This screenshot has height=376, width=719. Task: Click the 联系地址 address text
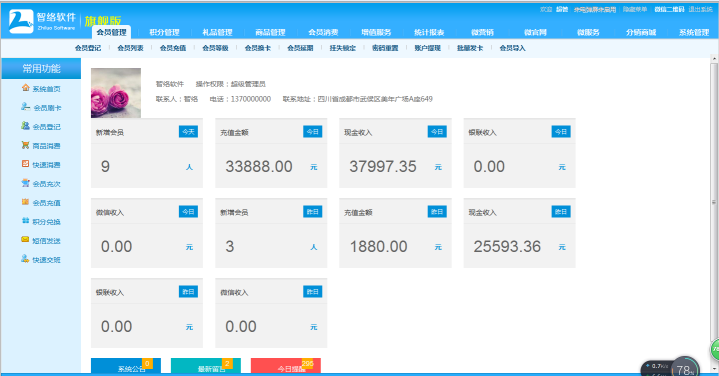(358, 99)
